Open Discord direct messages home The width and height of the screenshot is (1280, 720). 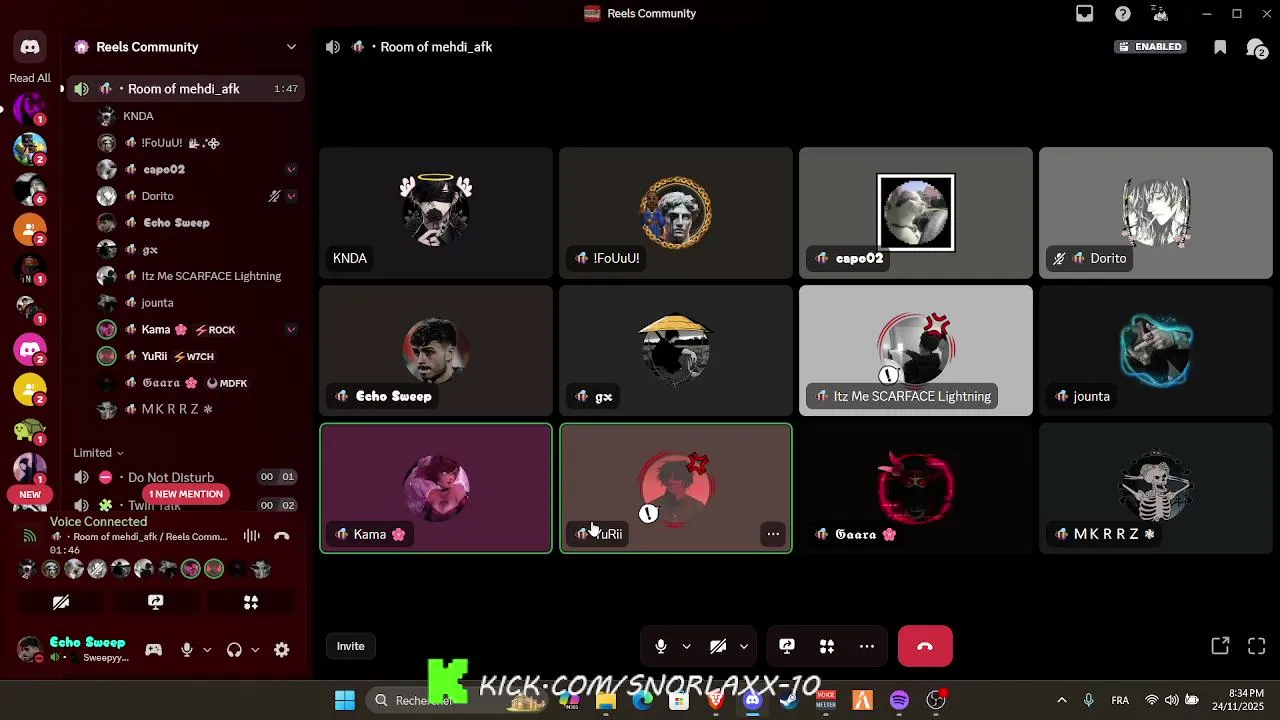point(30,47)
